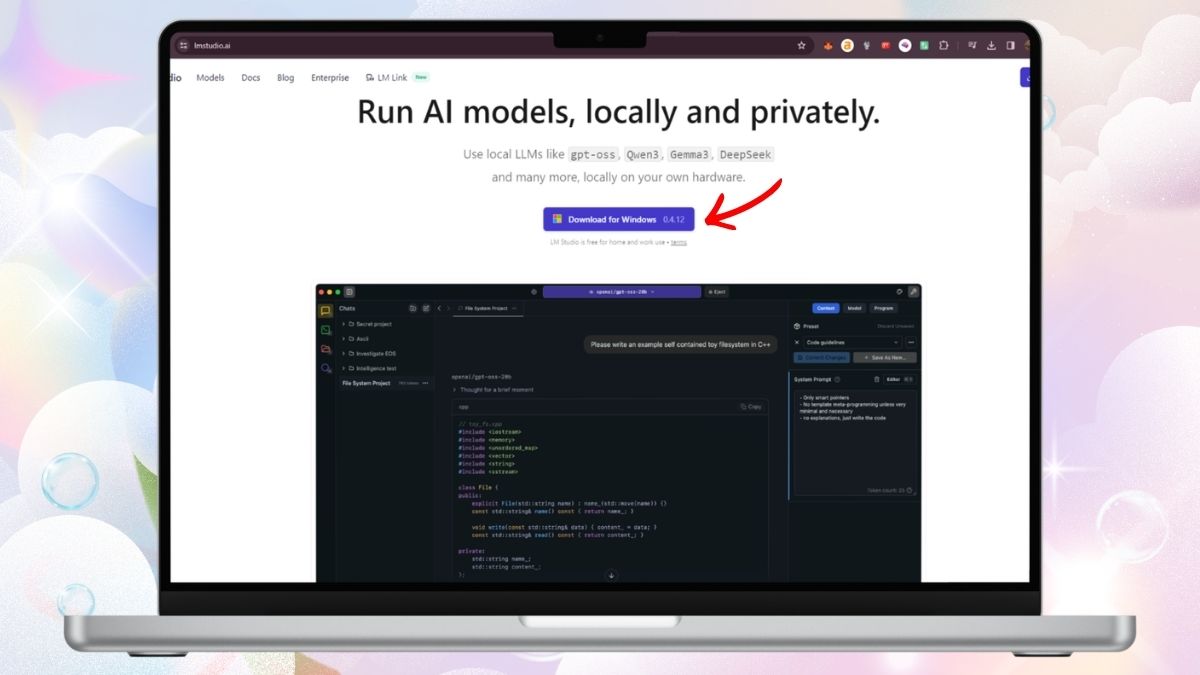Click the scroll-to-bottom arrow in chat
Image resolution: width=1200 pixels, height=675 pixels.
tap(611, 575)
